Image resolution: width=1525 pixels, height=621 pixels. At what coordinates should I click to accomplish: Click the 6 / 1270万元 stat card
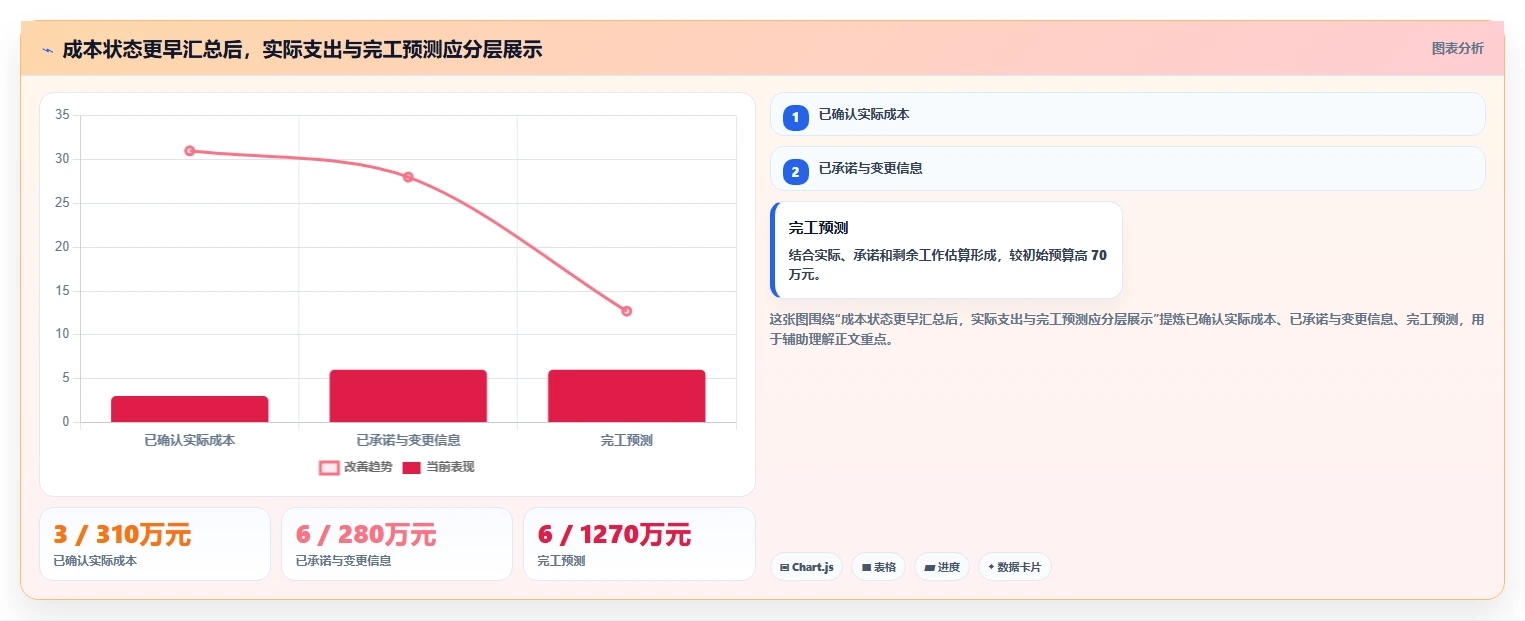tap(639, 544)
